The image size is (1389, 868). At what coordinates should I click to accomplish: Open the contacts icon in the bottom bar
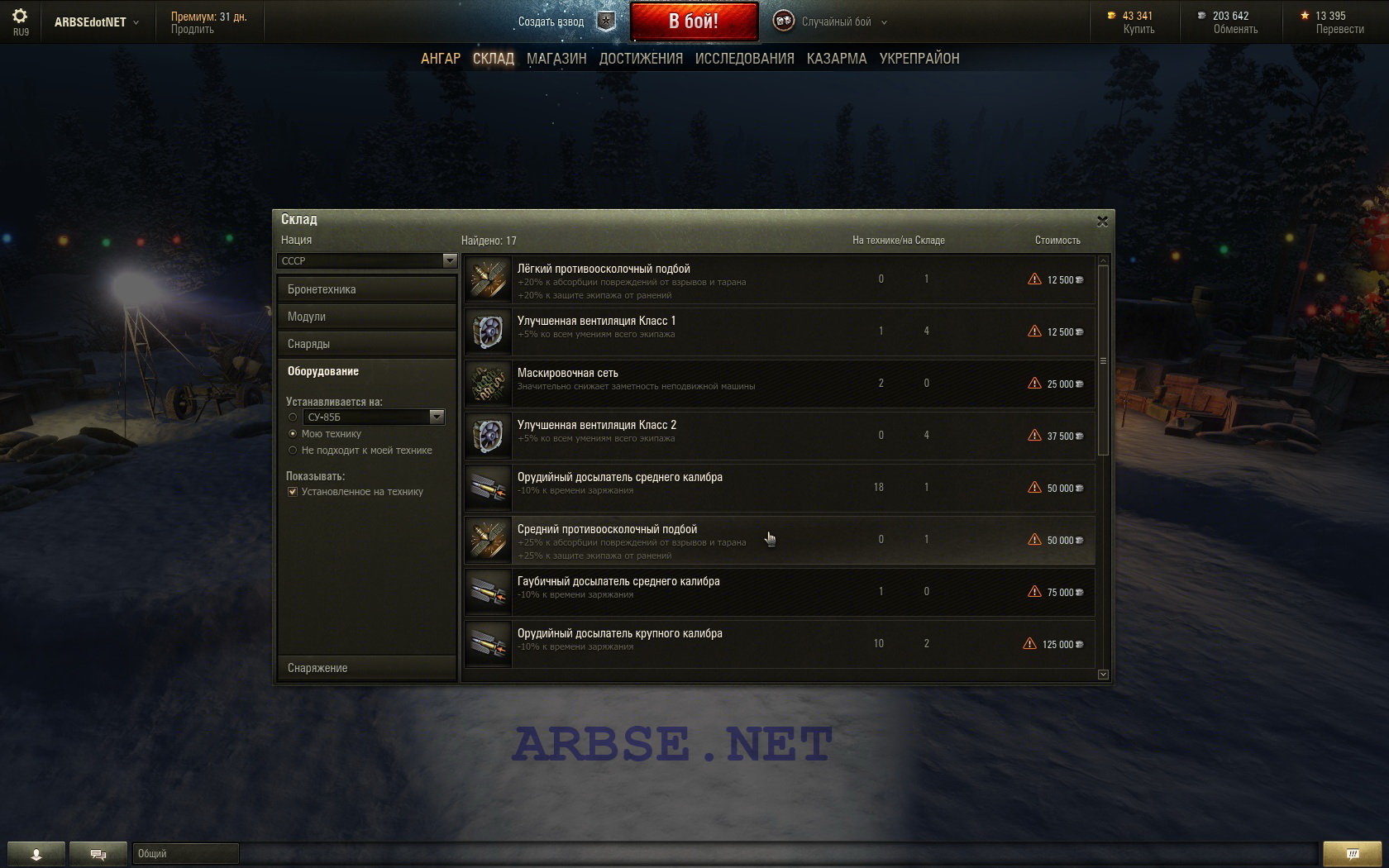[x=36, y=854]
